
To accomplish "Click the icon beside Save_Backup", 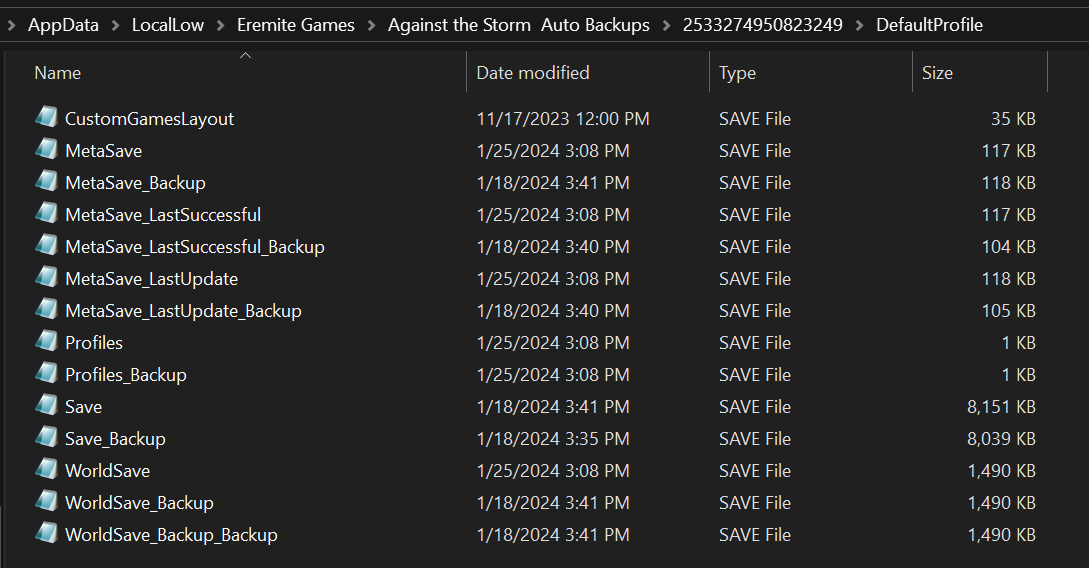I will click(46, 438).
